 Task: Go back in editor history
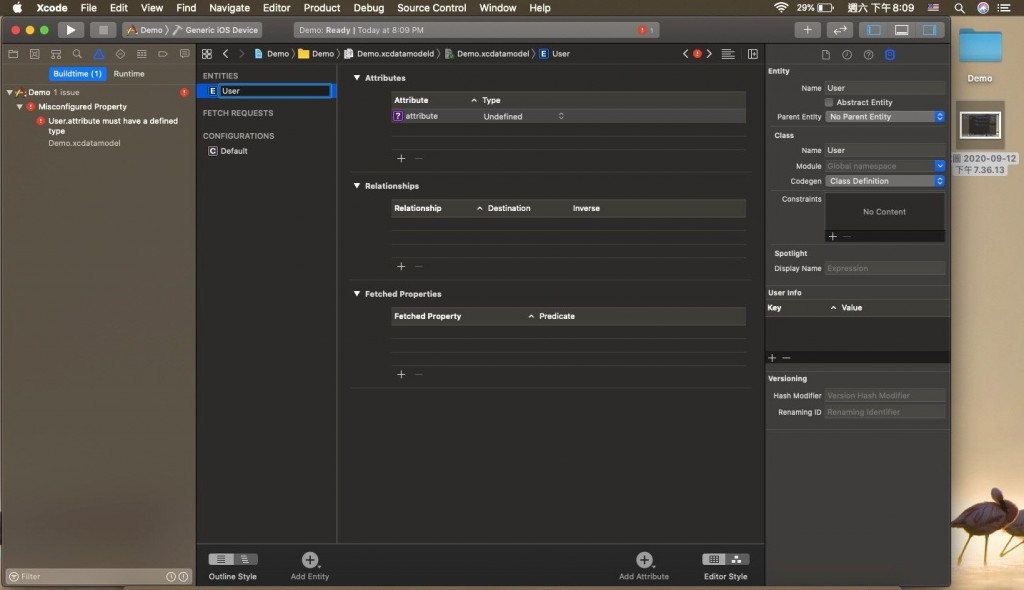click(226, 54)
